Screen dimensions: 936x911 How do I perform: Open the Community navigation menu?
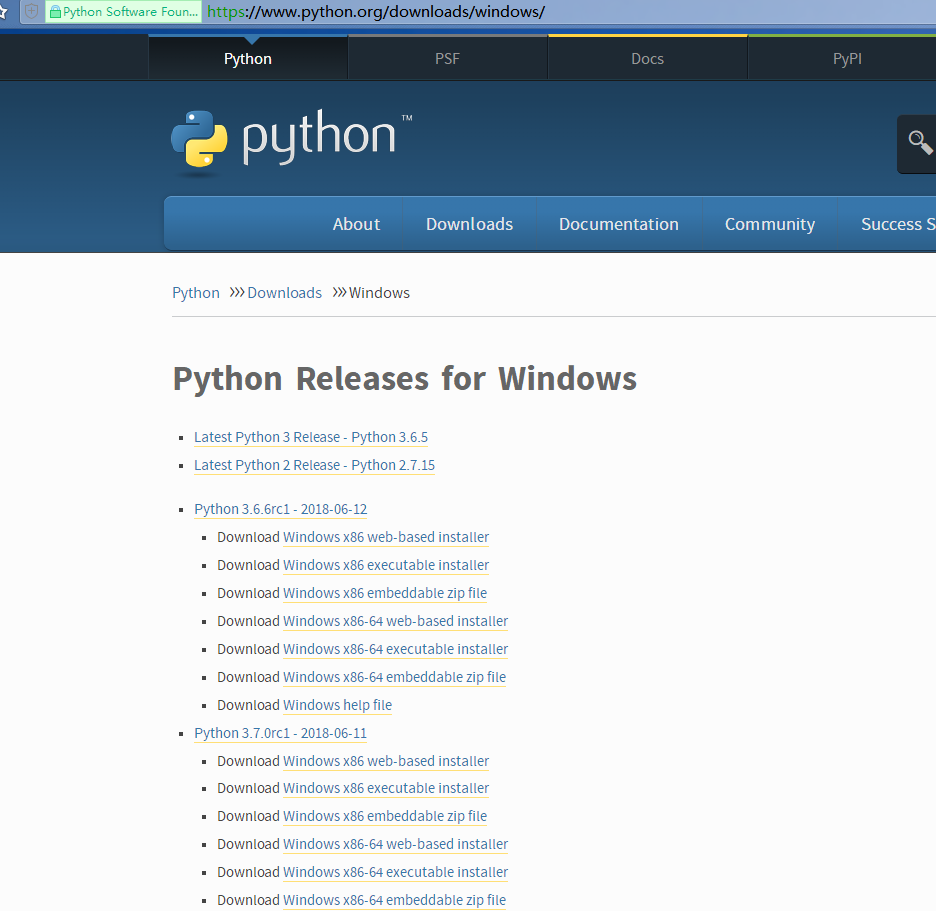(769, 224)
